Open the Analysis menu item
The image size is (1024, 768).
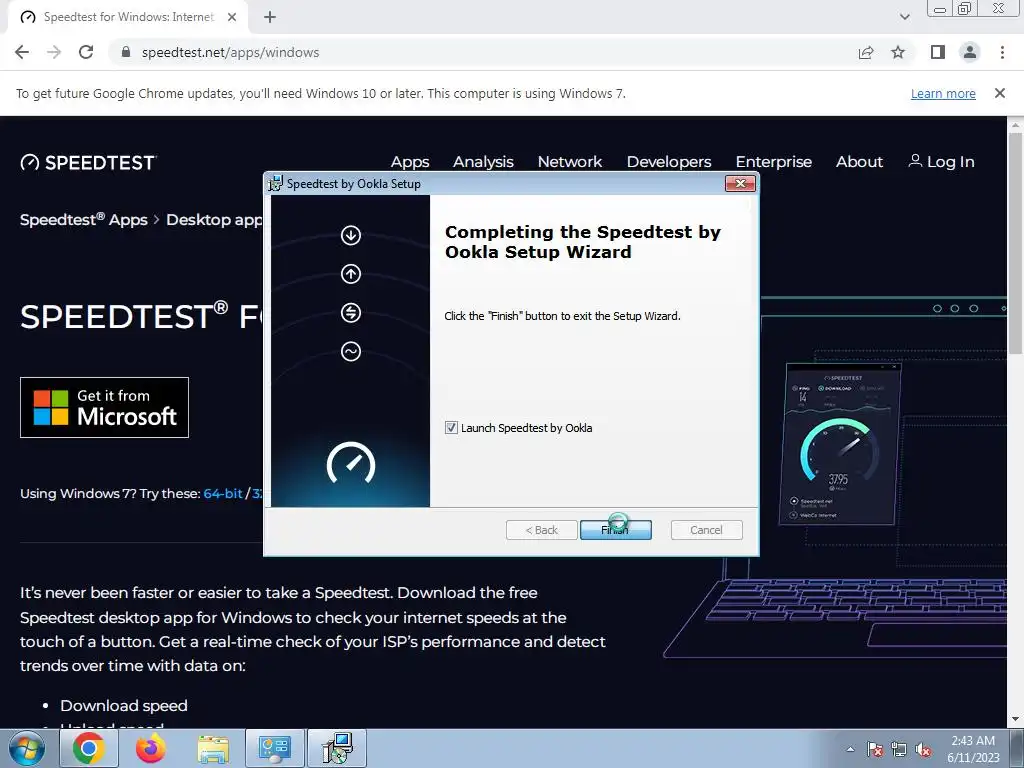(483, 161)
